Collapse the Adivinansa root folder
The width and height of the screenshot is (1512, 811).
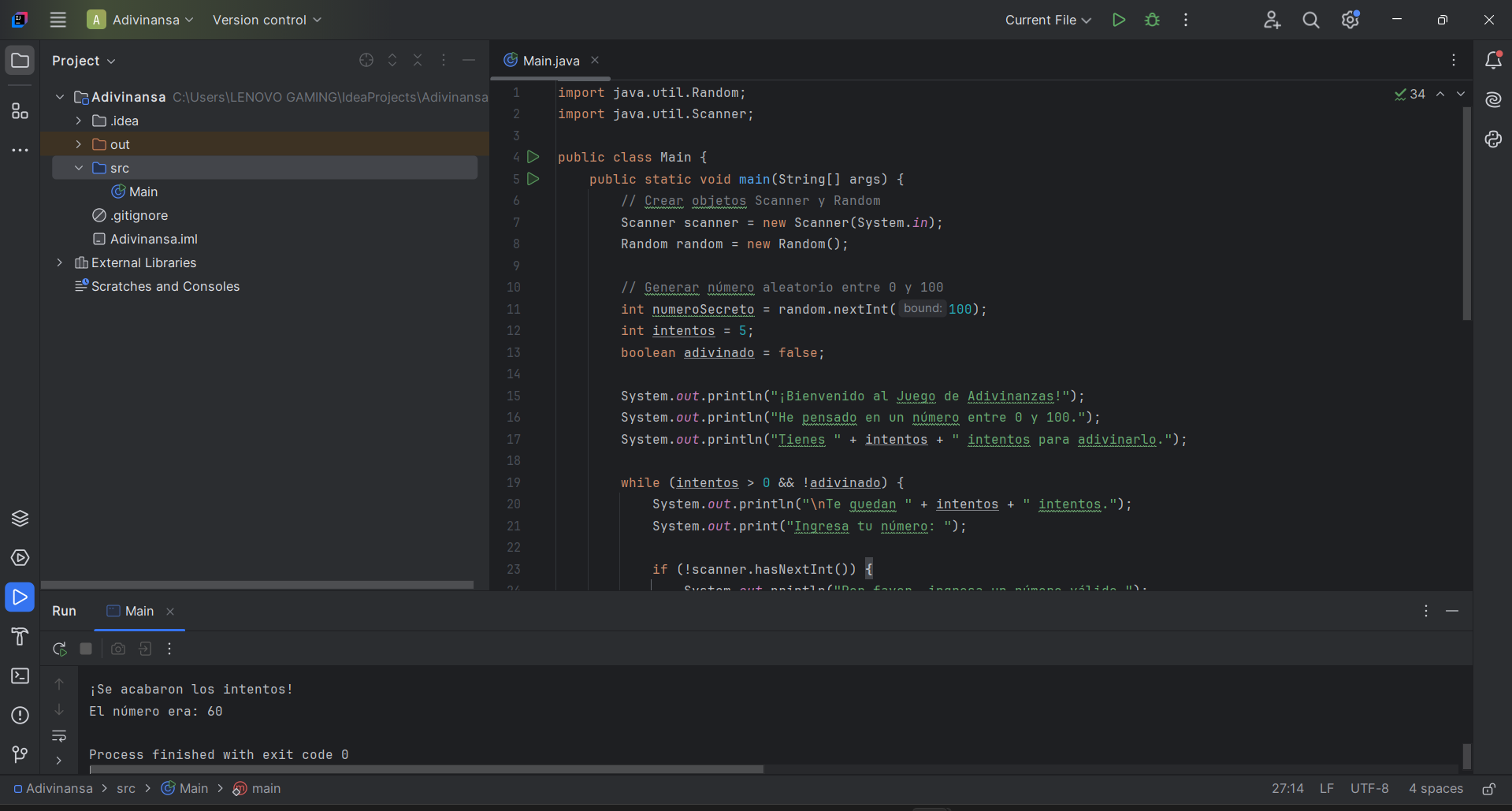click(x=60, y=97)
